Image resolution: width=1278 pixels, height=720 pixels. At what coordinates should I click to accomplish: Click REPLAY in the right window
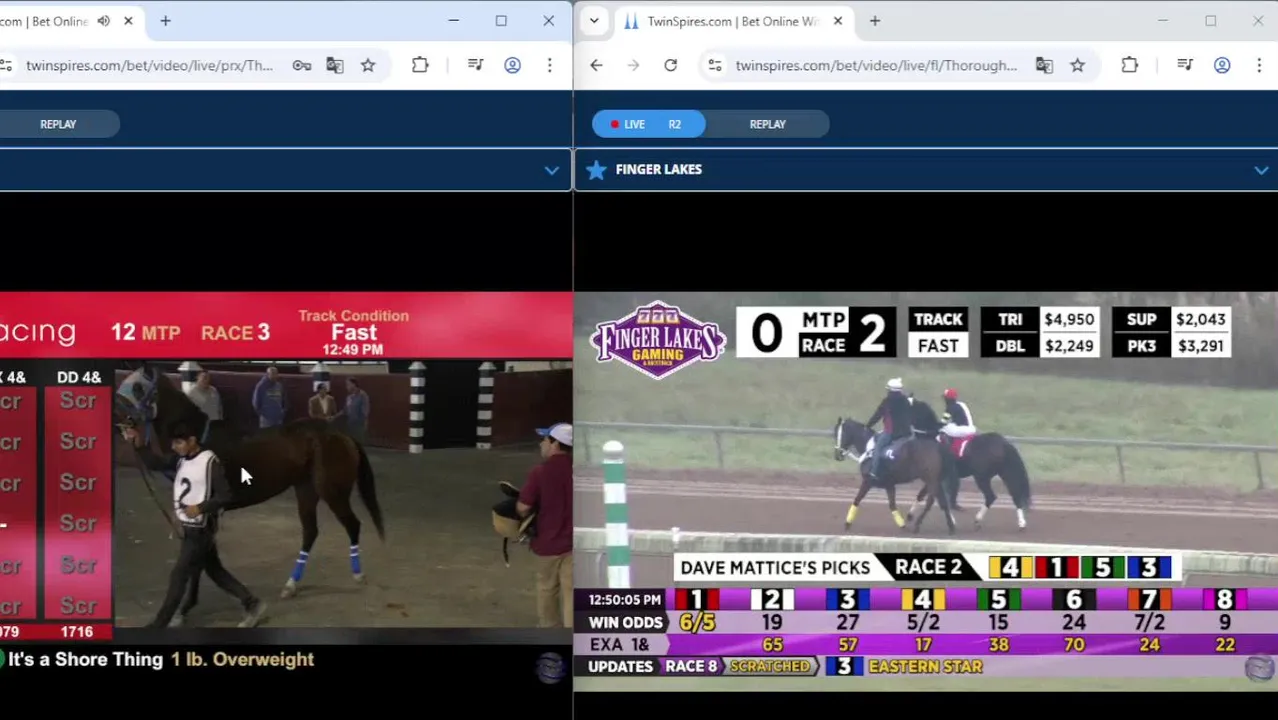tap(767, 124)
